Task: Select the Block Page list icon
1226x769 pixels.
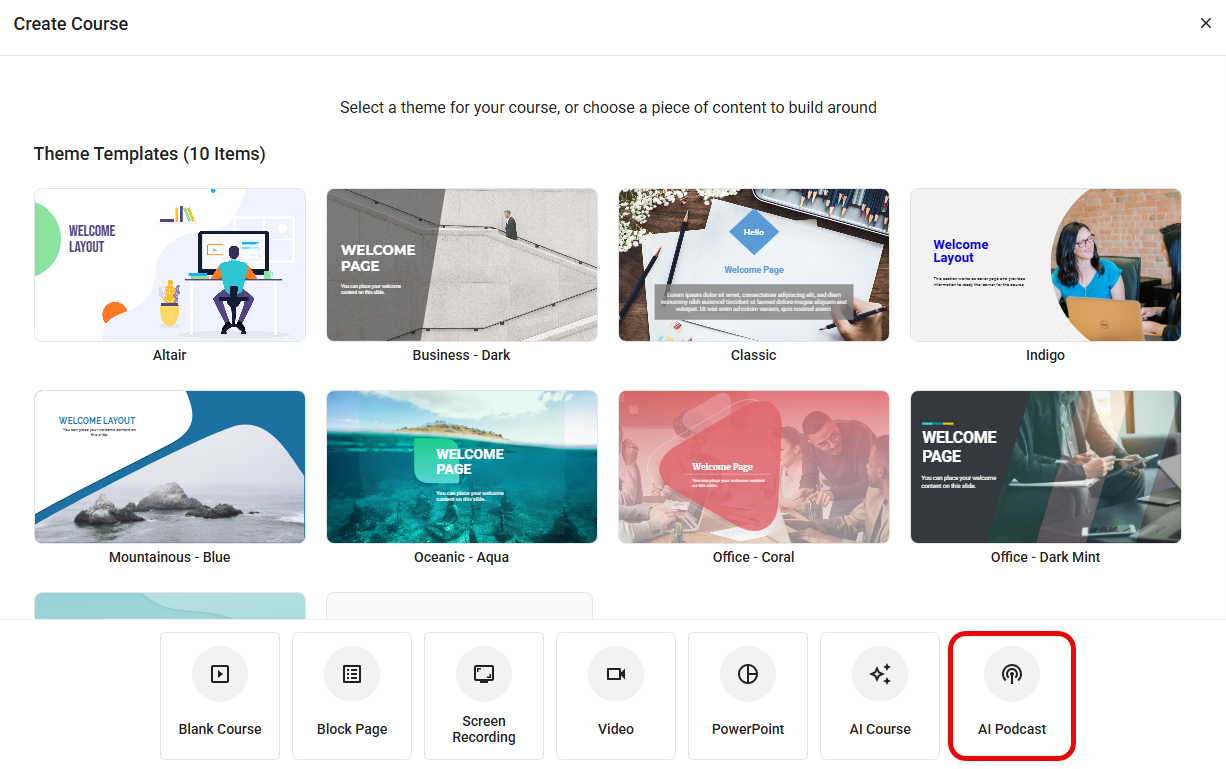Action: (352, 674)
